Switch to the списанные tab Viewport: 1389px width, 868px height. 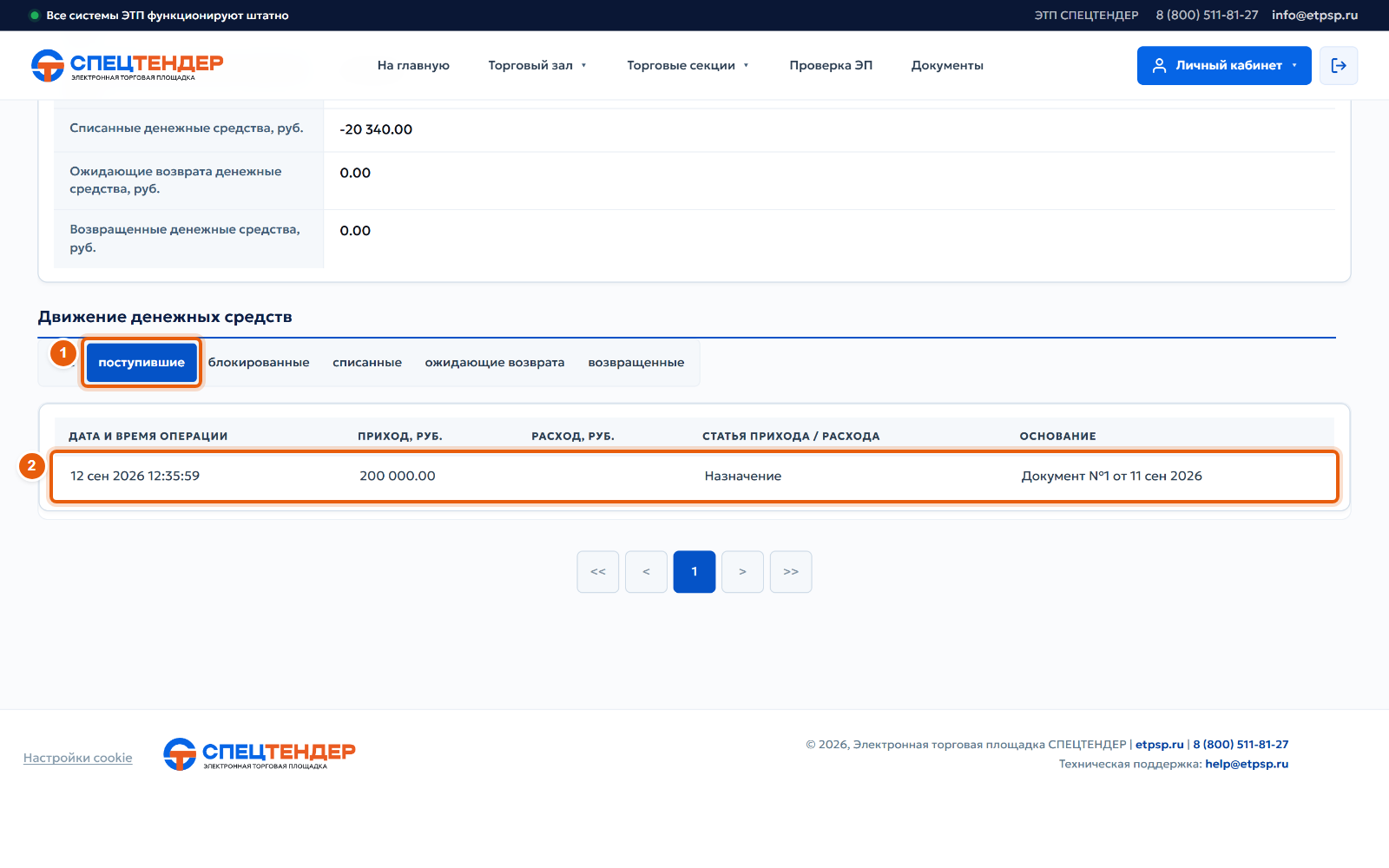[x=367, y=362]
